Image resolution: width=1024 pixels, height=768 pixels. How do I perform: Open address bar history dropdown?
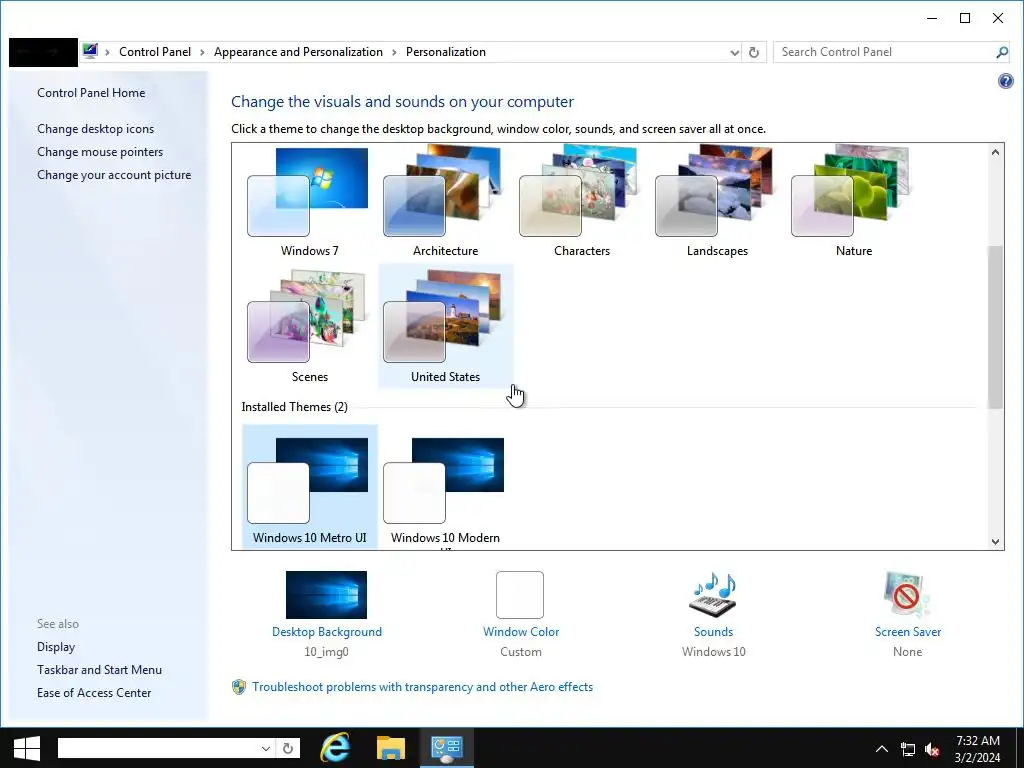coord(734,52)
